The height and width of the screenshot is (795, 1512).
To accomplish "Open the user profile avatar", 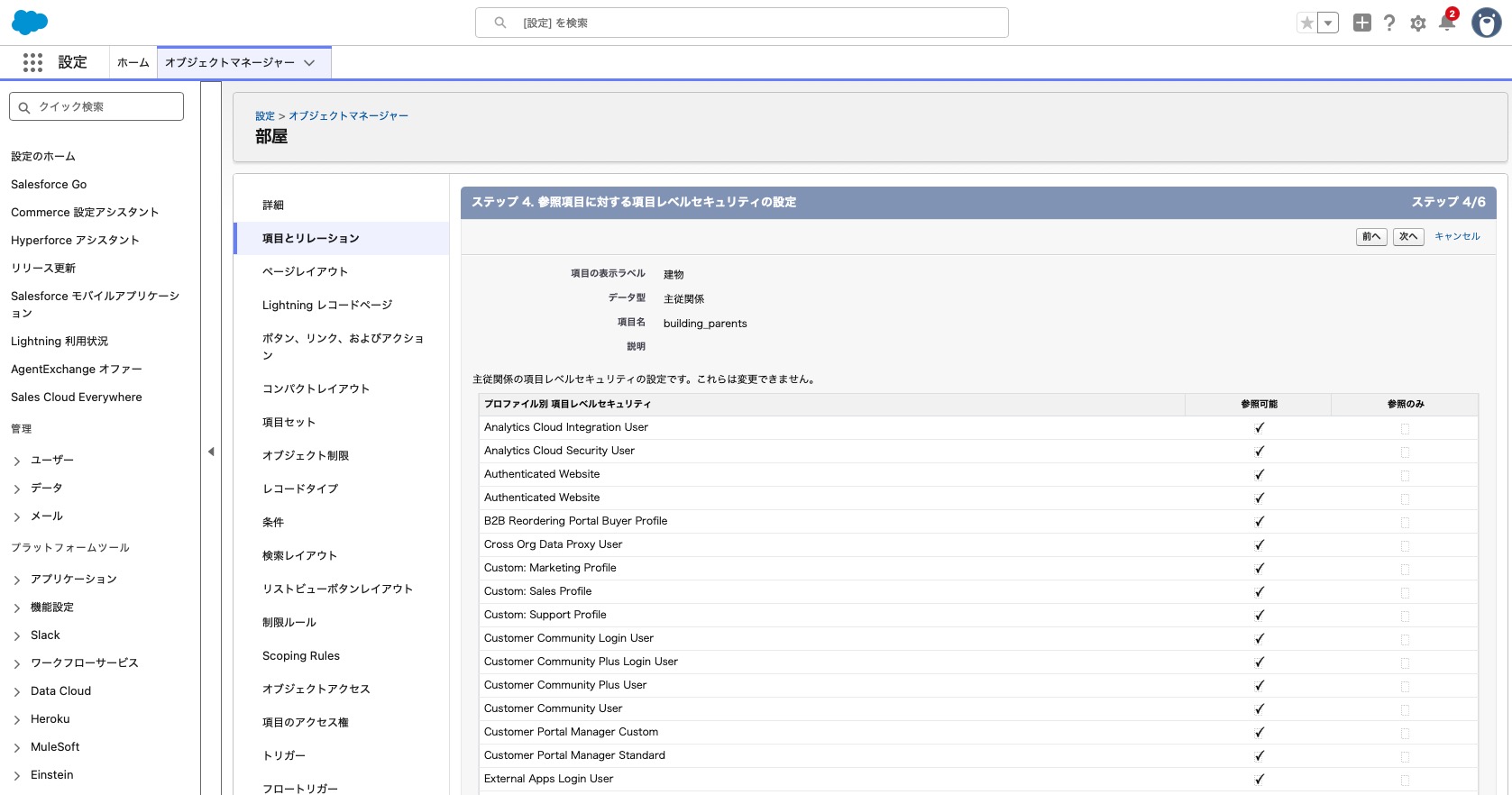I will pyautogui.click(x=1486, y=23).
